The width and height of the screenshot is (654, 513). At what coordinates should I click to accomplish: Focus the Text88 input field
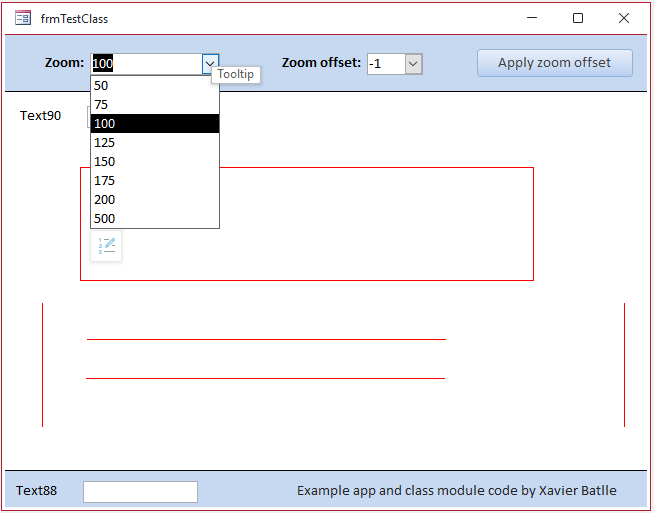[141, 492]
